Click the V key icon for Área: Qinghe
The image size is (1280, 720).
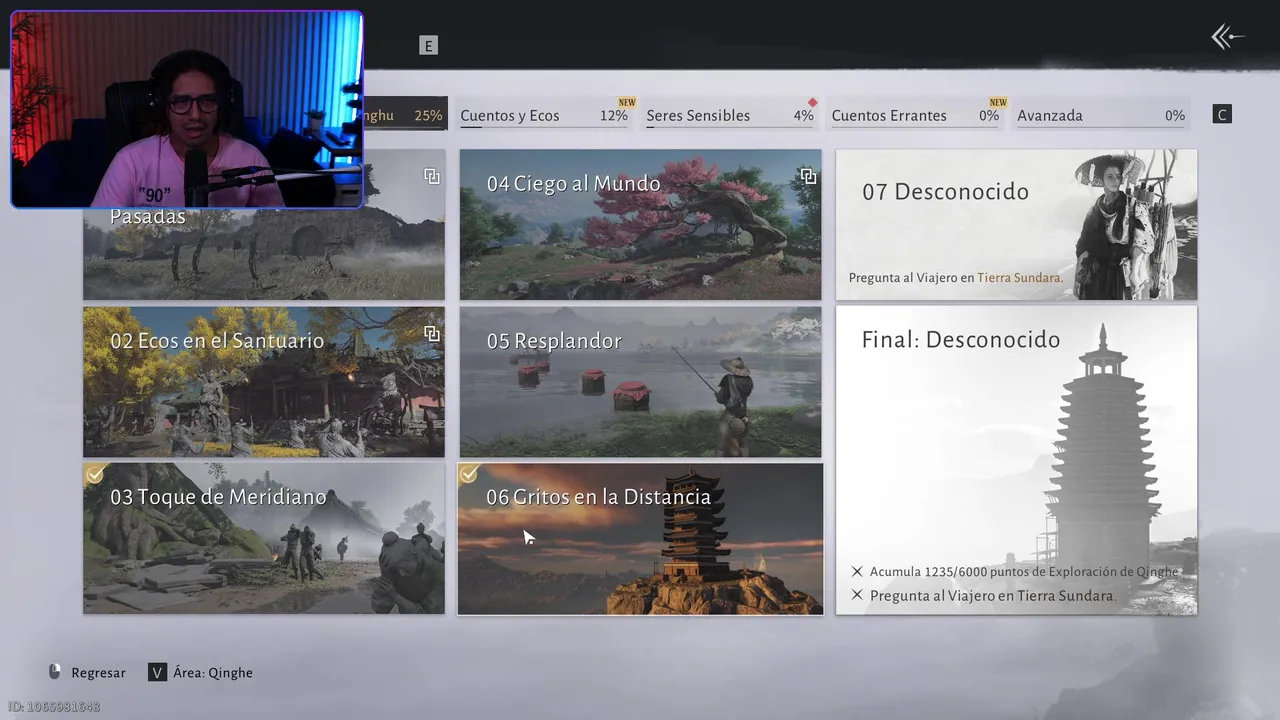point(157,672)
